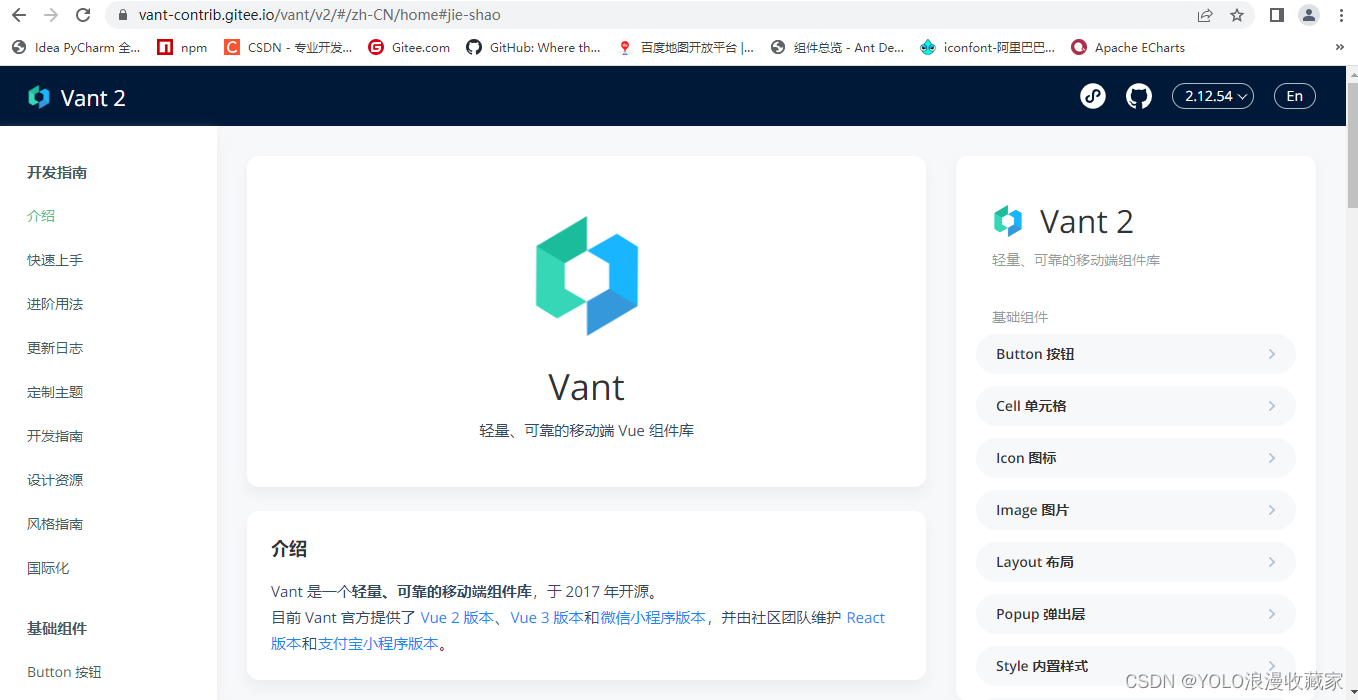This screenshot has height=700, width=1358.
Task: Click the simulator Vant 2 logo icon
Action: tap(1008, 221)
